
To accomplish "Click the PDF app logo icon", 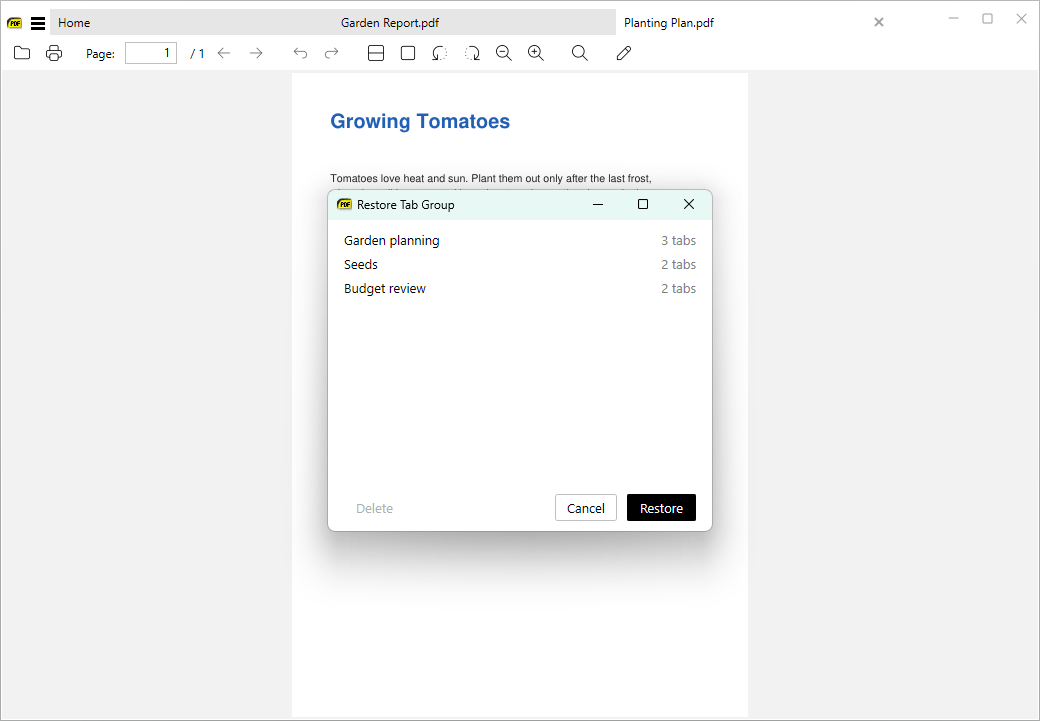I will [x=15, y=23].
